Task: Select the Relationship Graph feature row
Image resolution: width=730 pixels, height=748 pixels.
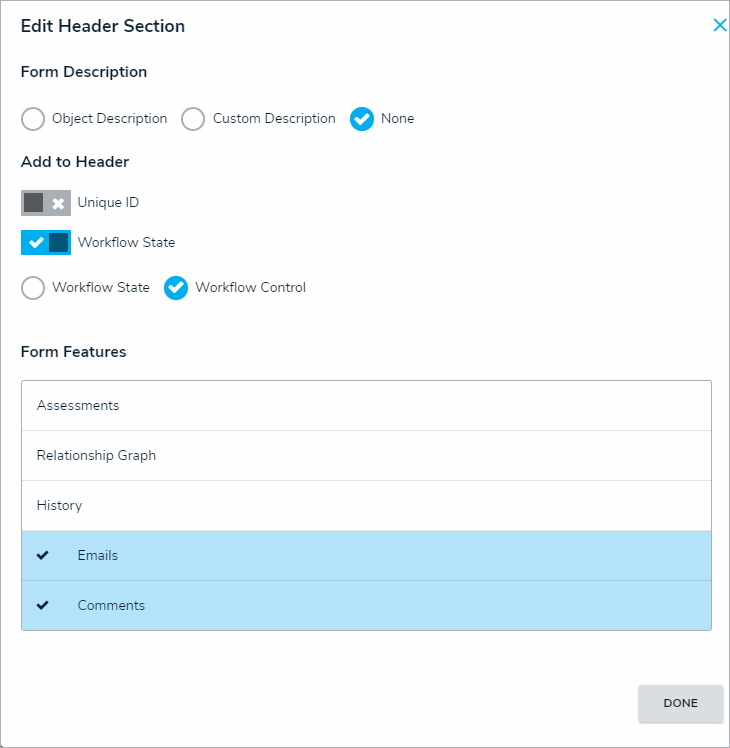Action: (366, 456)
